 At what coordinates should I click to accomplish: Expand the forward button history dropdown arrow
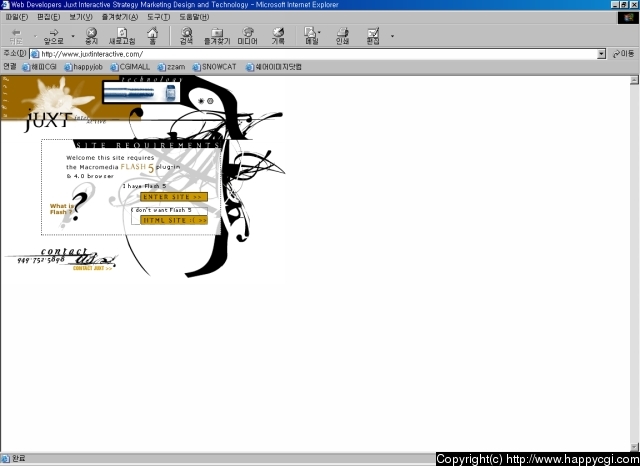coord(73,36)
